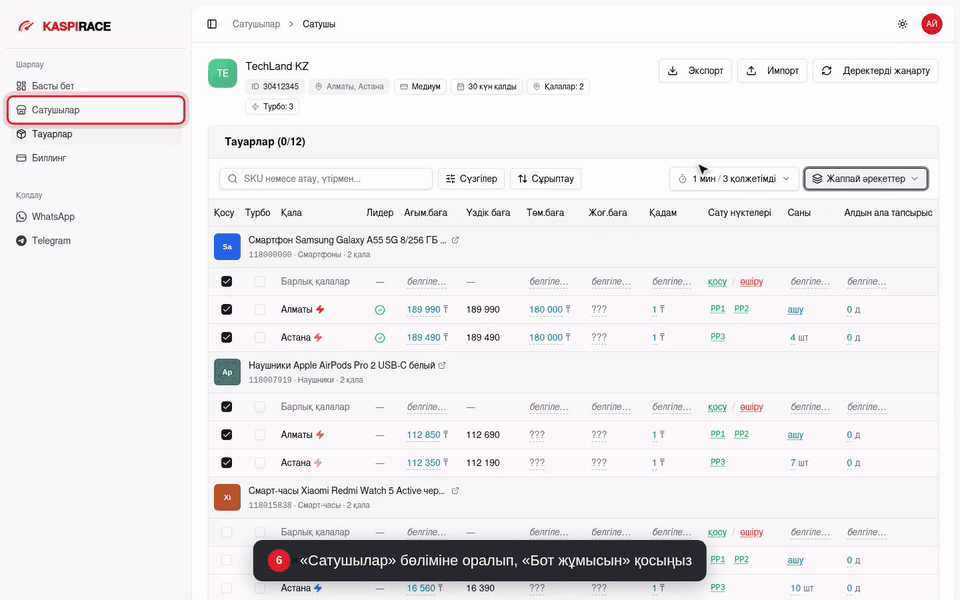Image resolution: width=960 pixels, height=600 pixels.
Task: Open the Сүзгілер filters
Action: pyautogui.click(x=471, y=179)
